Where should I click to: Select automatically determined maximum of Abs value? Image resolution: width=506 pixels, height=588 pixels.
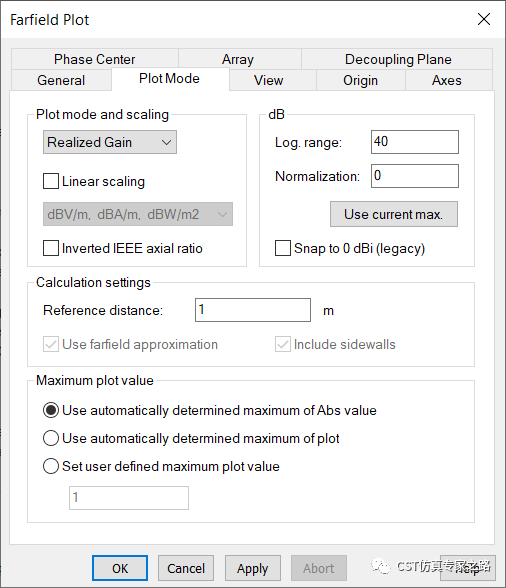51,410
